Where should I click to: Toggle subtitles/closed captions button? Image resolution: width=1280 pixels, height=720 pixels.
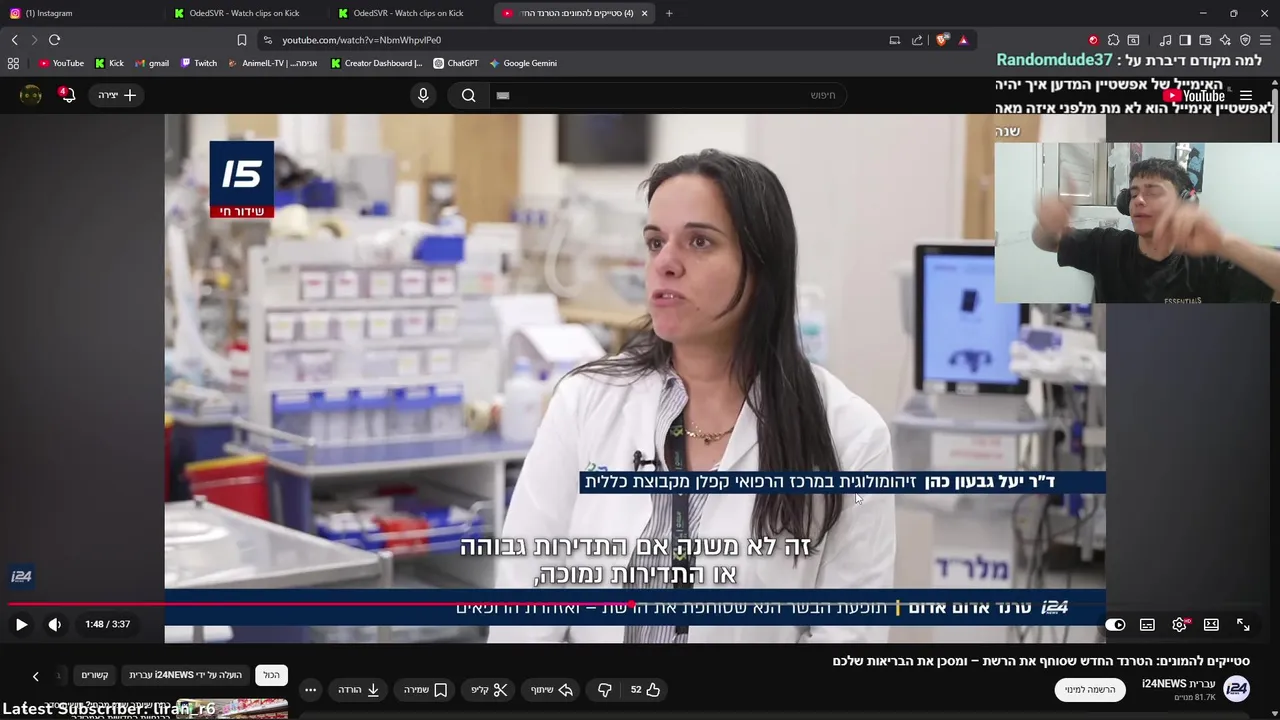coord(1147,624)
